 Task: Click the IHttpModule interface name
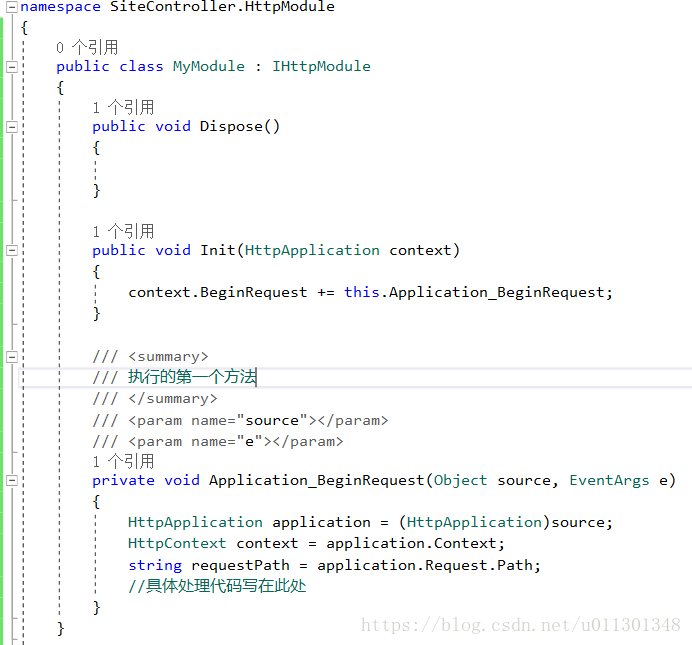click(x=321, y=66)
